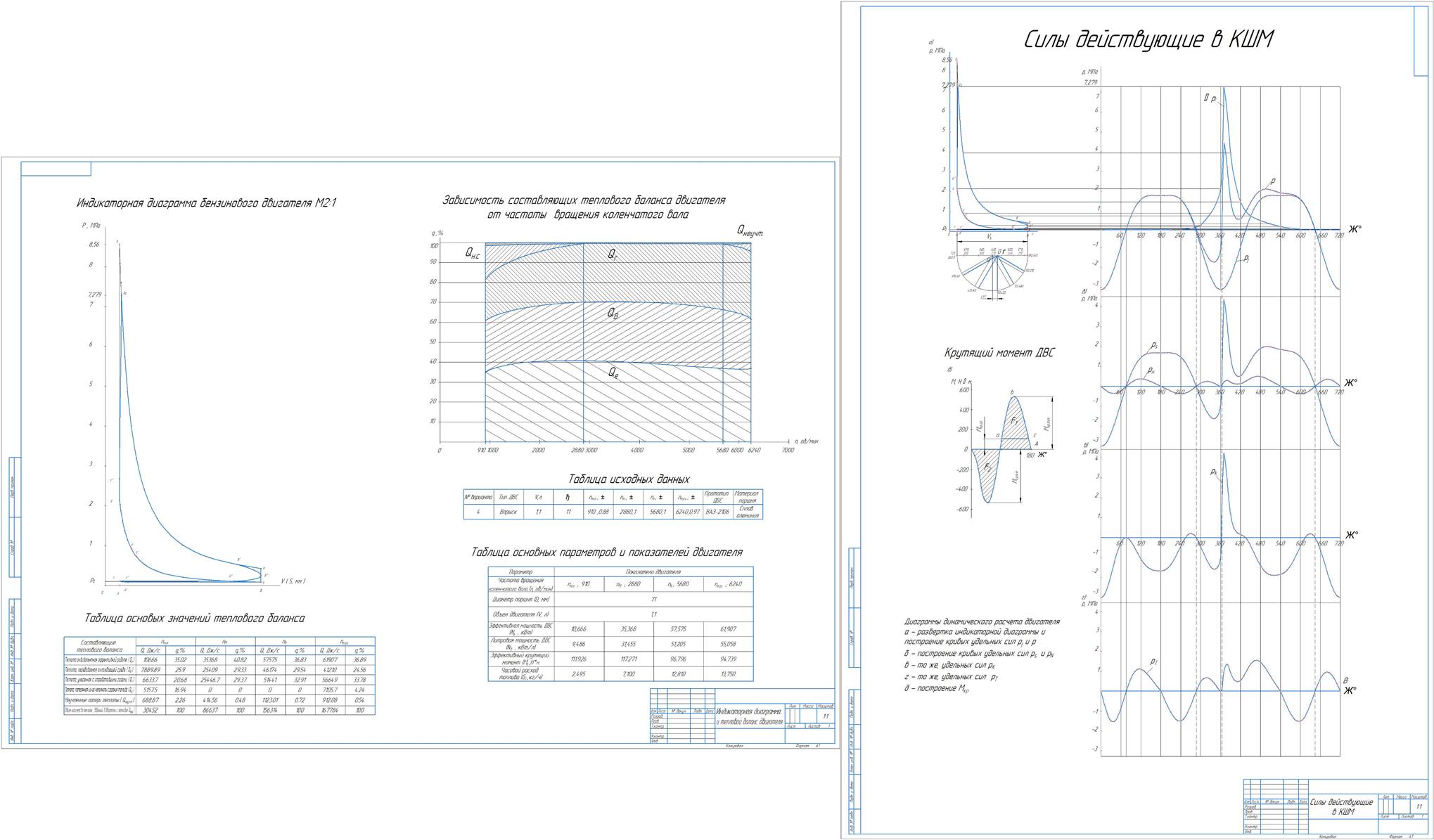Click the 'Qв' label on heat balance chart
The image size is (1434, 840).
(613, 314)
